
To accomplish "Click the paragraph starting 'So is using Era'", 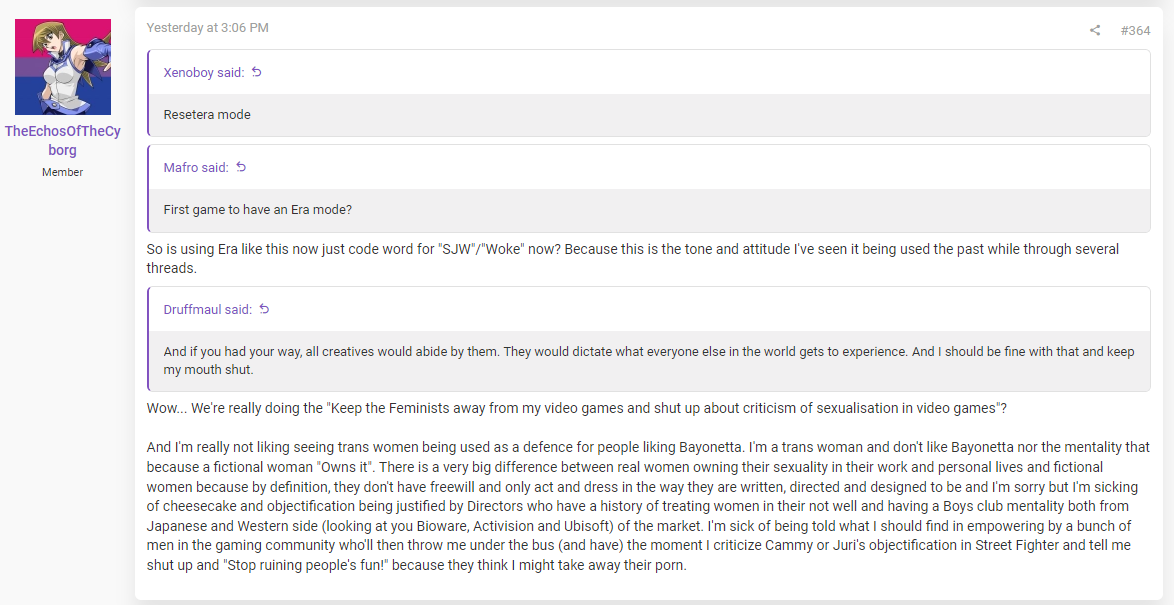I will [x=633, y=258].
